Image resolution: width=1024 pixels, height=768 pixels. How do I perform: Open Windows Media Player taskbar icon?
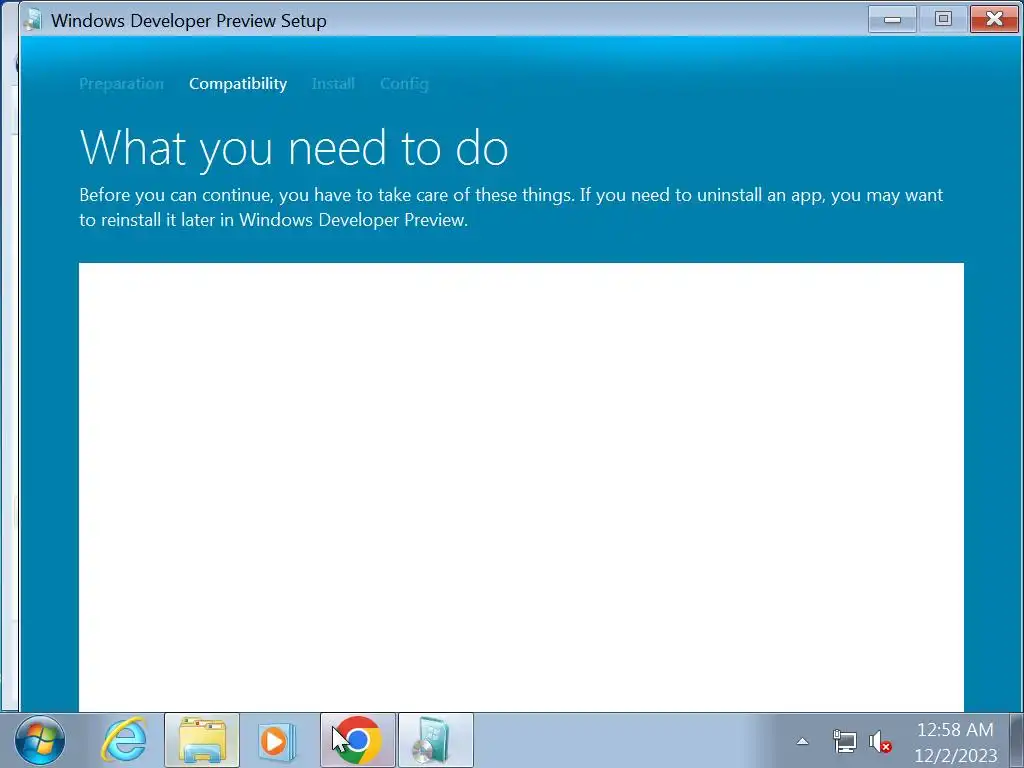[x=277, y=741]
